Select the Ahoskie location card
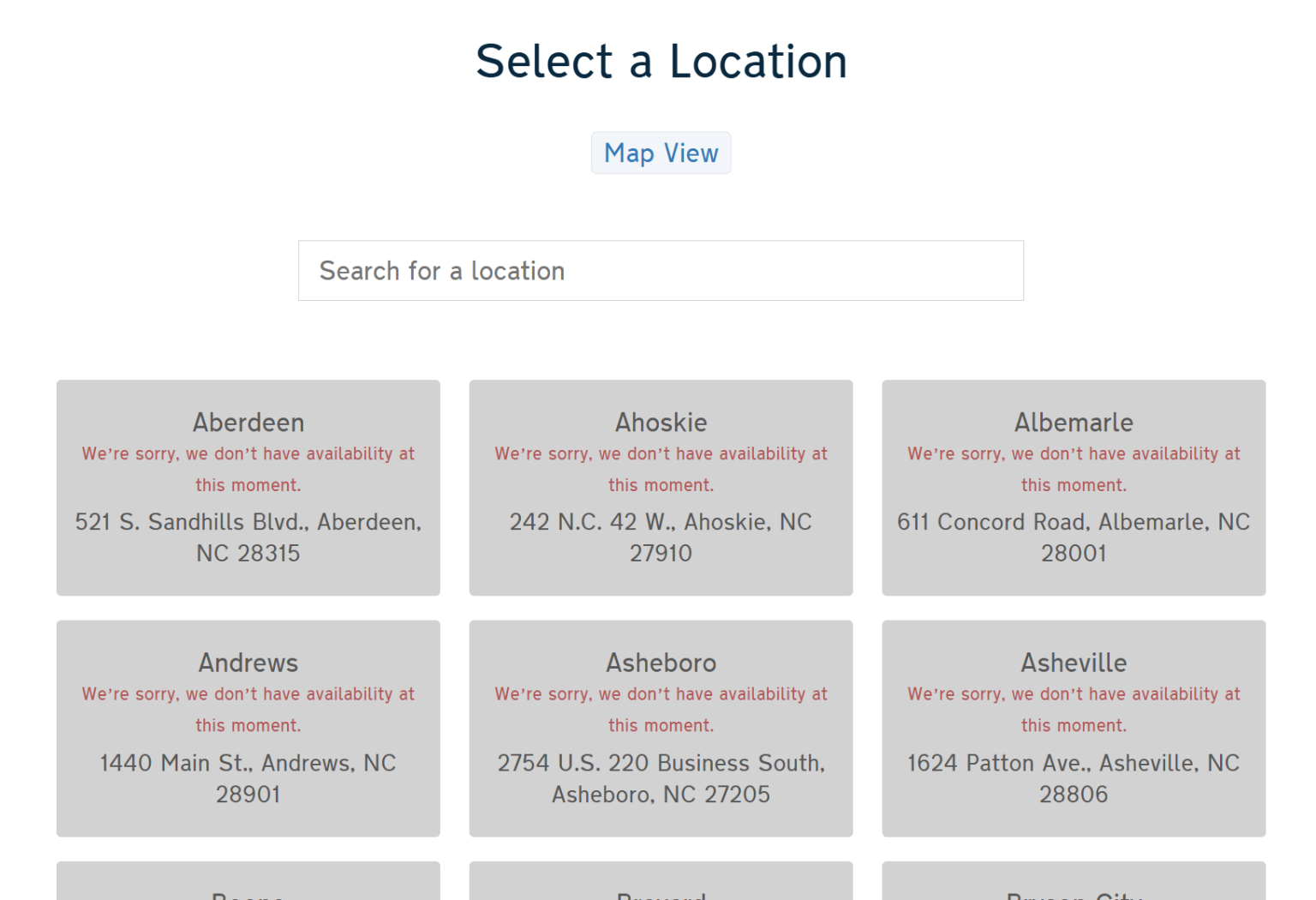 point(661,488)
